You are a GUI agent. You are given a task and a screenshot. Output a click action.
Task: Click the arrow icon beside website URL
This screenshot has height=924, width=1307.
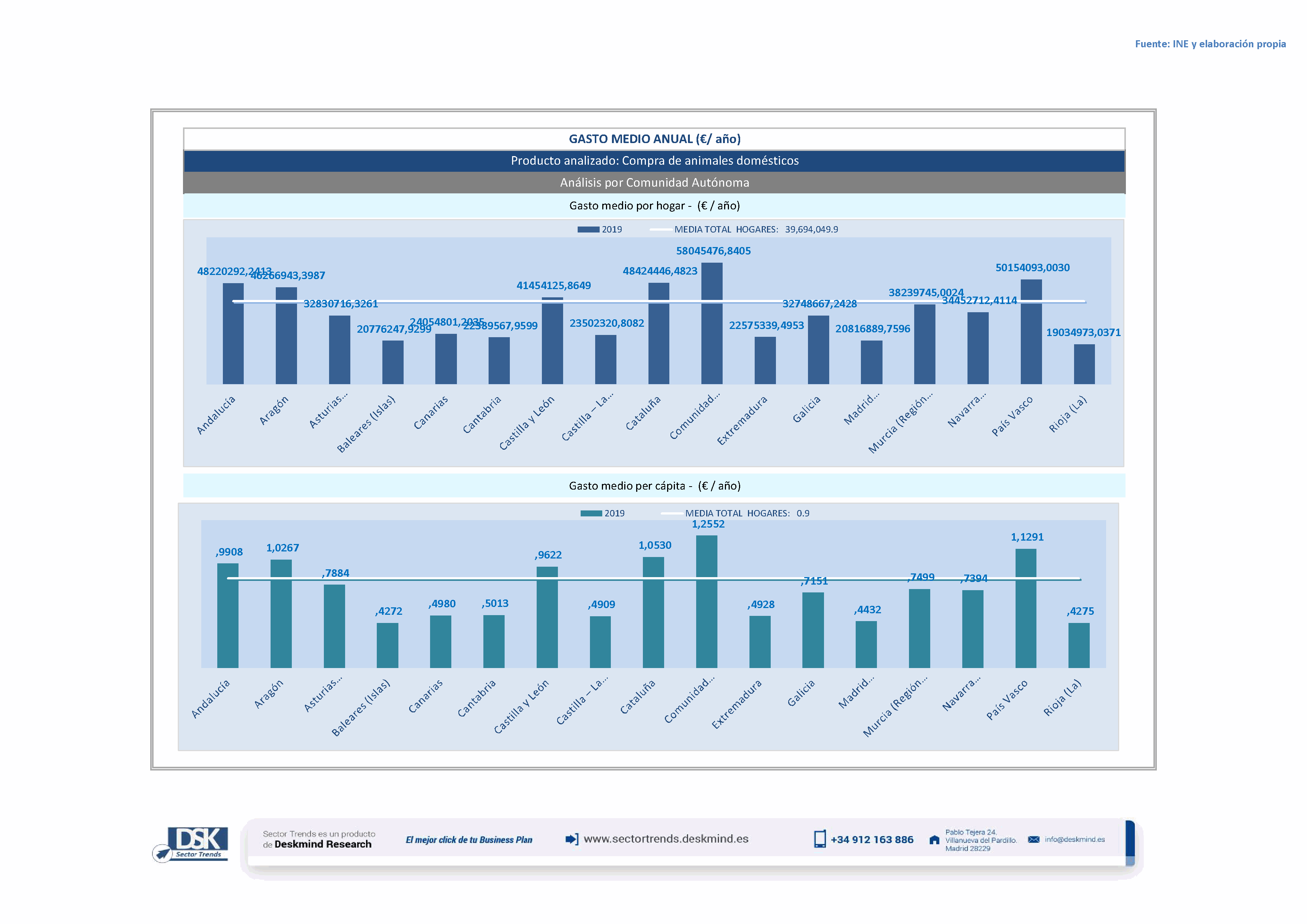[x=572, y=839]
